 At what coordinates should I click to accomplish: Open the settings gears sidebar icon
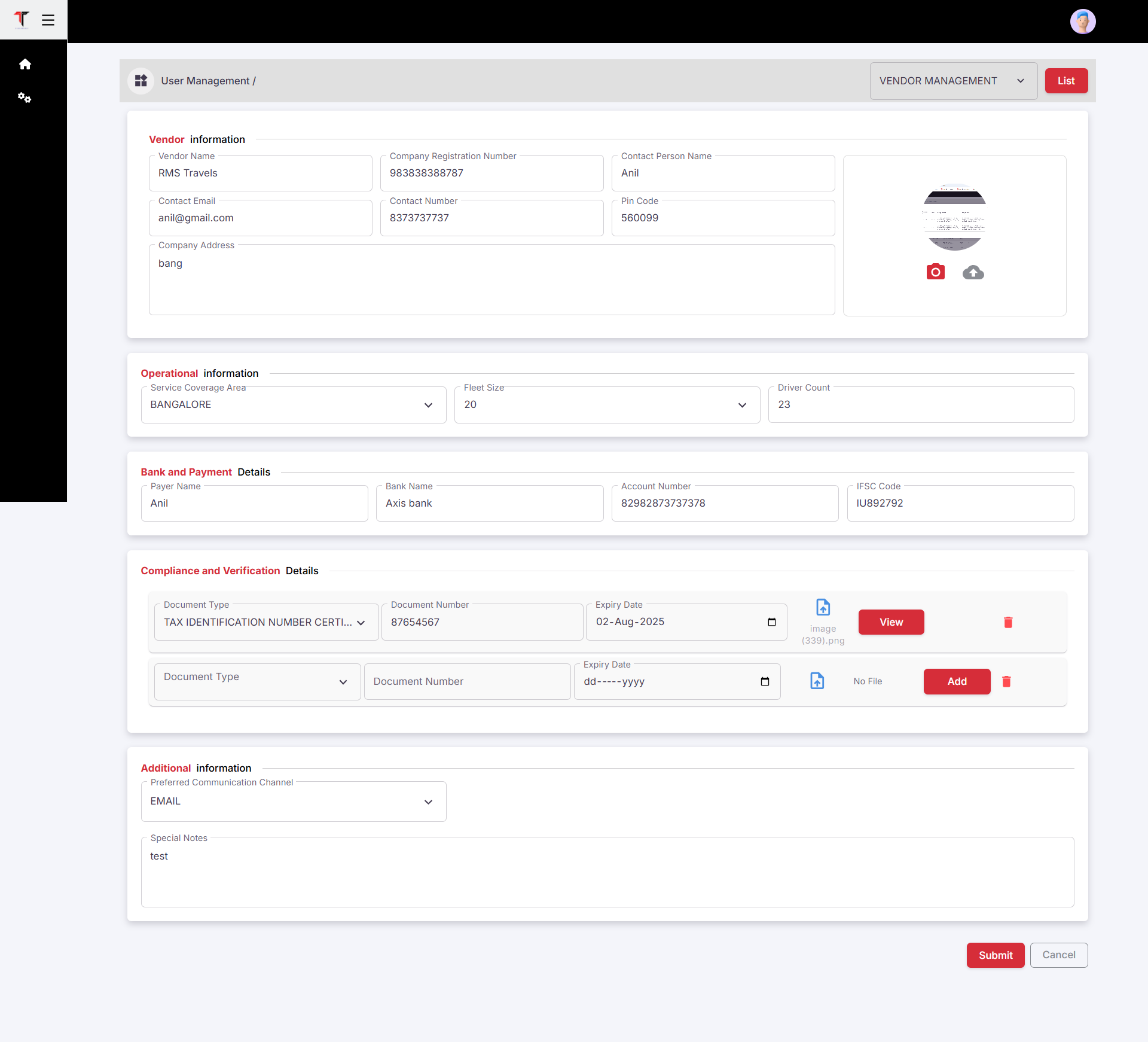tap(25, 98)
